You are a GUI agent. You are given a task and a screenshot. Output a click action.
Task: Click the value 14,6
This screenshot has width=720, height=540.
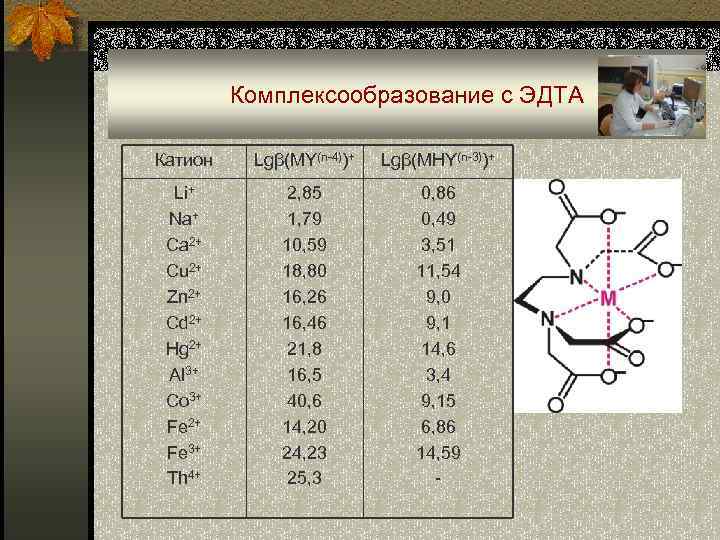click(439, 349)
